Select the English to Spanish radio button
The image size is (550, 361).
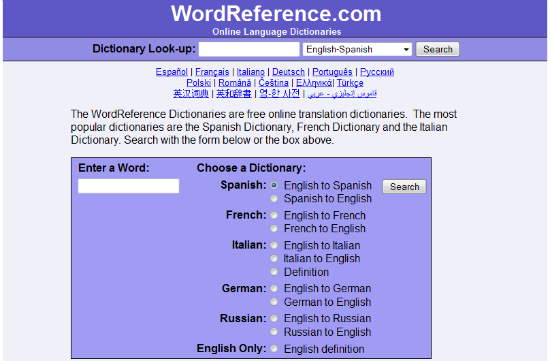[x=274, y=185]
